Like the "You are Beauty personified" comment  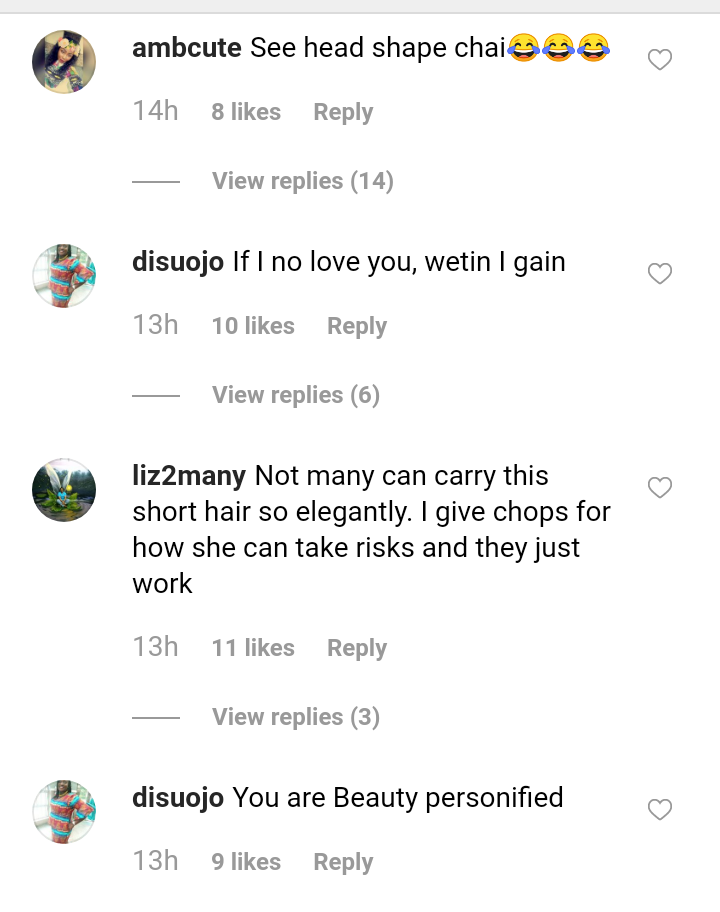click(660, 810)
